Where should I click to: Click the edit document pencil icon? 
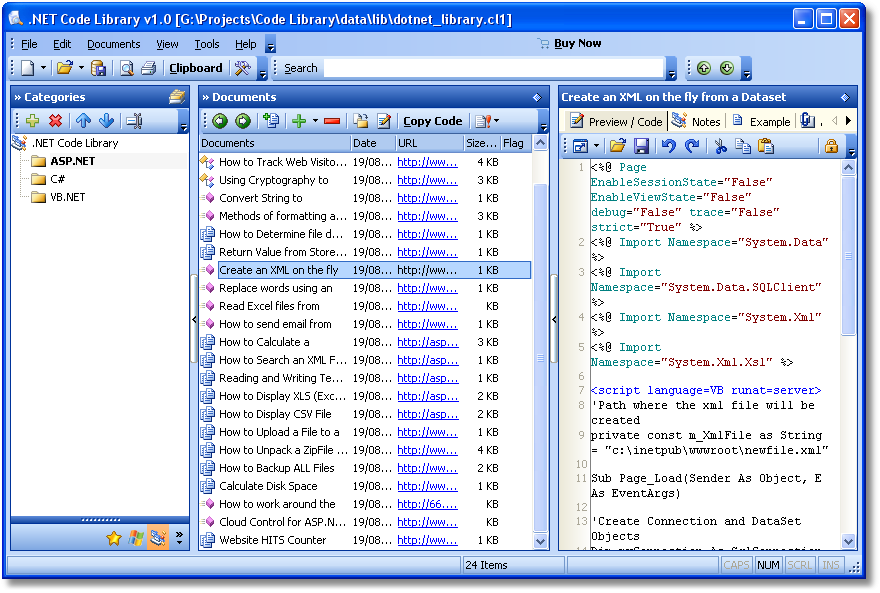384,121
